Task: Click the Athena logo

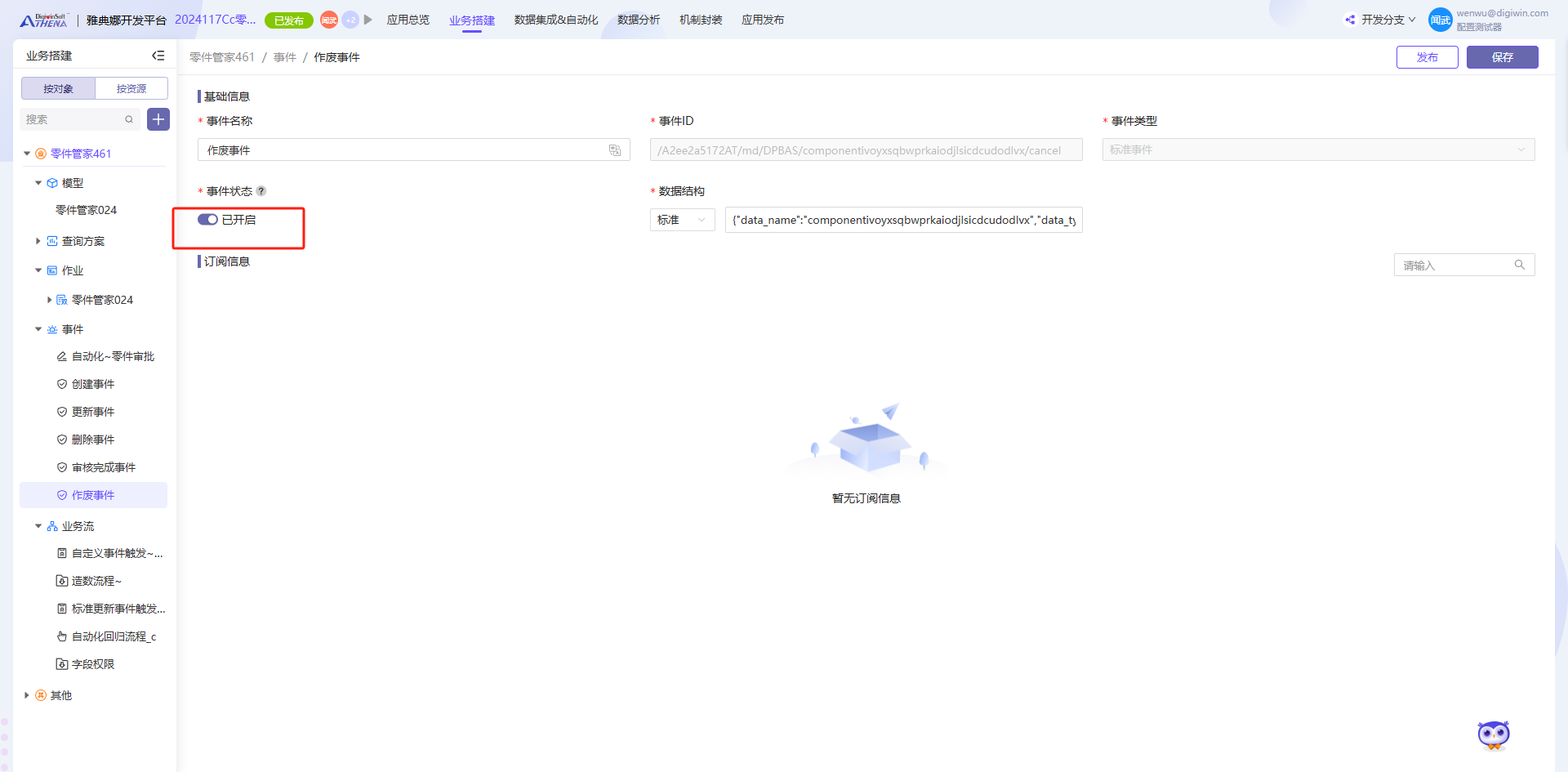Action: point(43,20)
